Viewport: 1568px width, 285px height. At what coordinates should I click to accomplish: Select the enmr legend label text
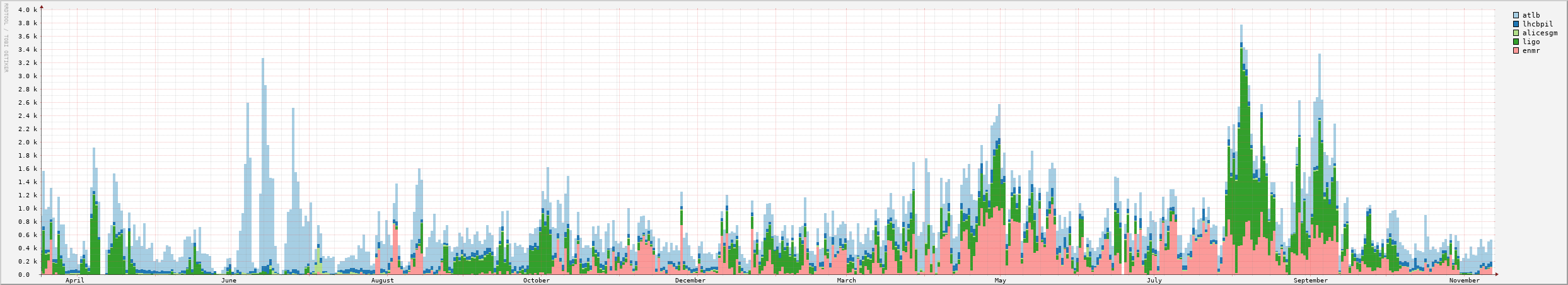(x=1531, y=50)
